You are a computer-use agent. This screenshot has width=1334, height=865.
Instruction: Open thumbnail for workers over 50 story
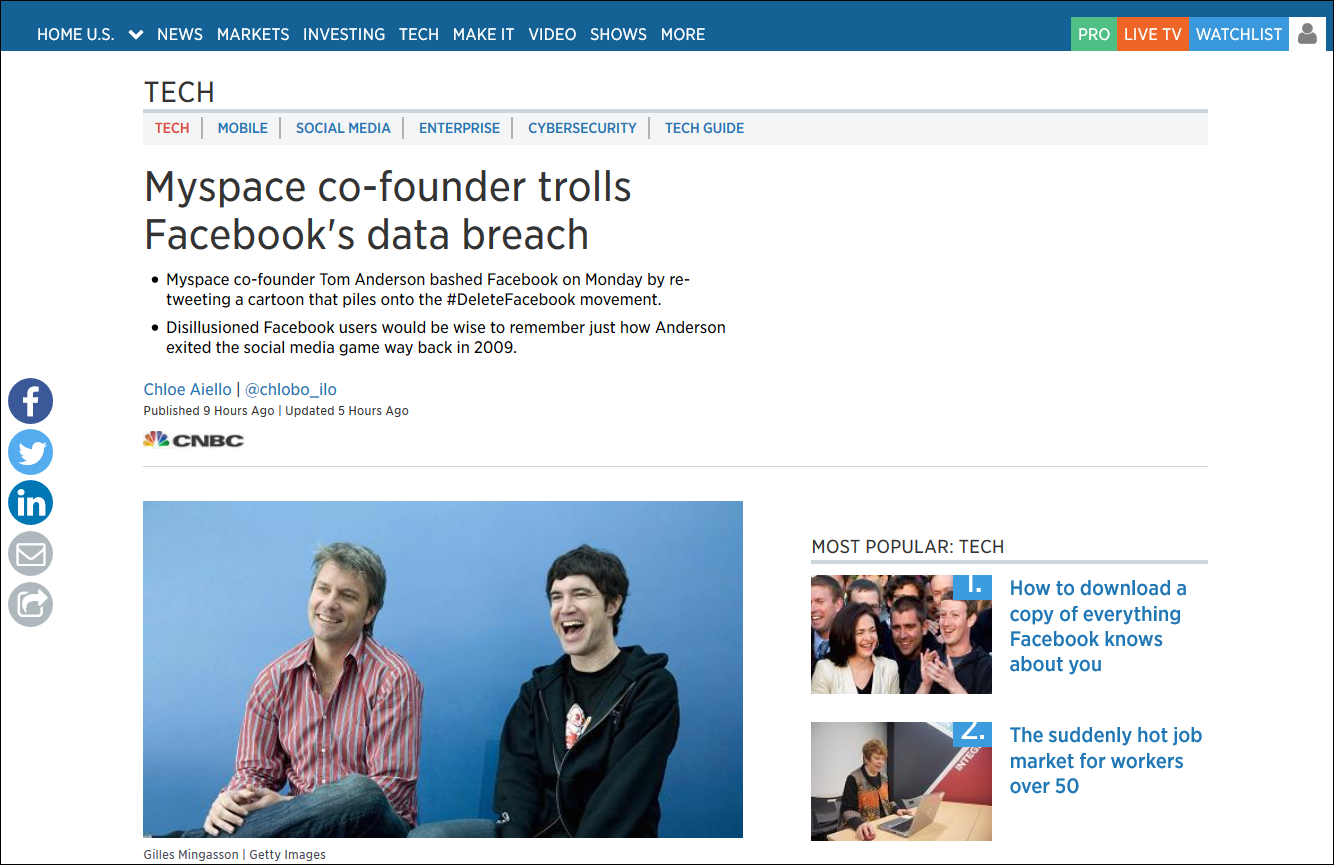click(901, 781)
